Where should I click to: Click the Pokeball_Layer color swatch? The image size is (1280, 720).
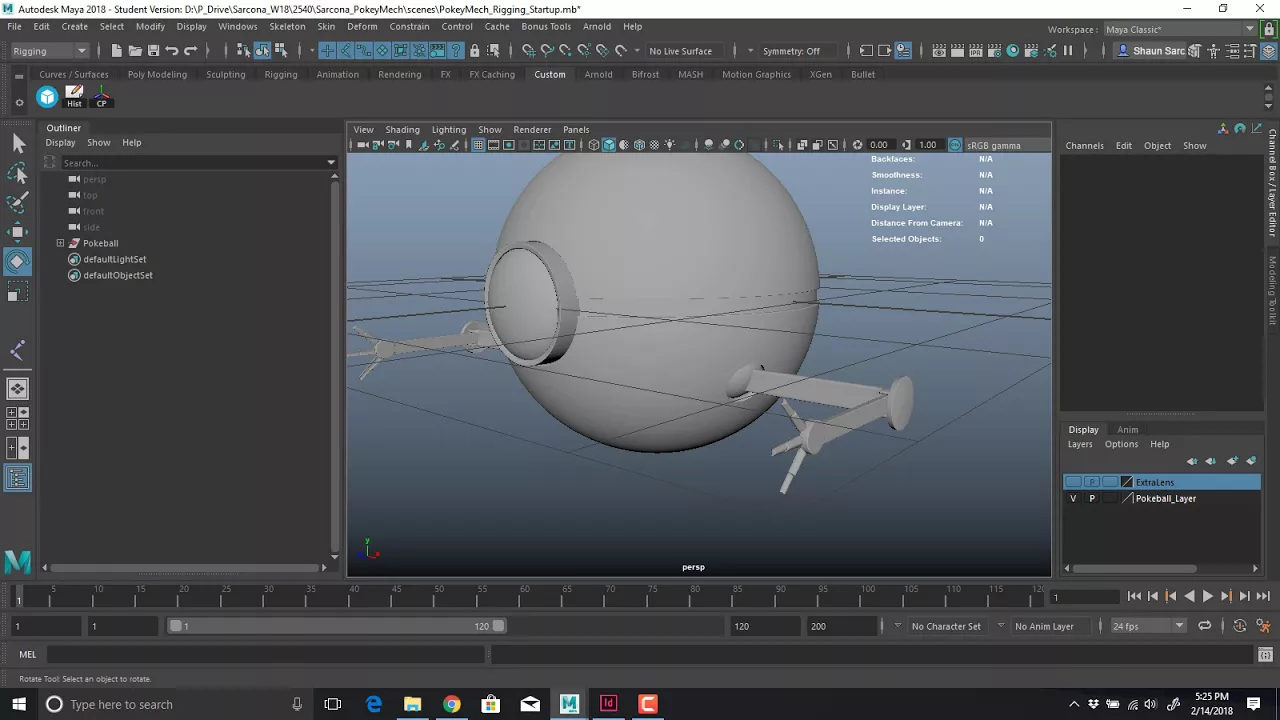click(x=1127, y=498)
